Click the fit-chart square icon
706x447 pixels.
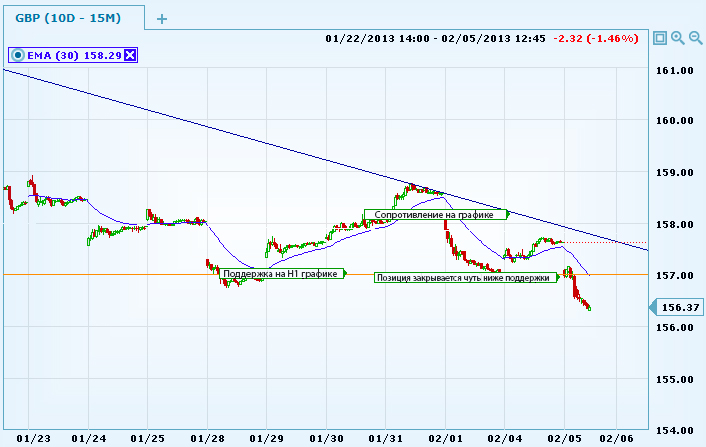tap(660, 38)
